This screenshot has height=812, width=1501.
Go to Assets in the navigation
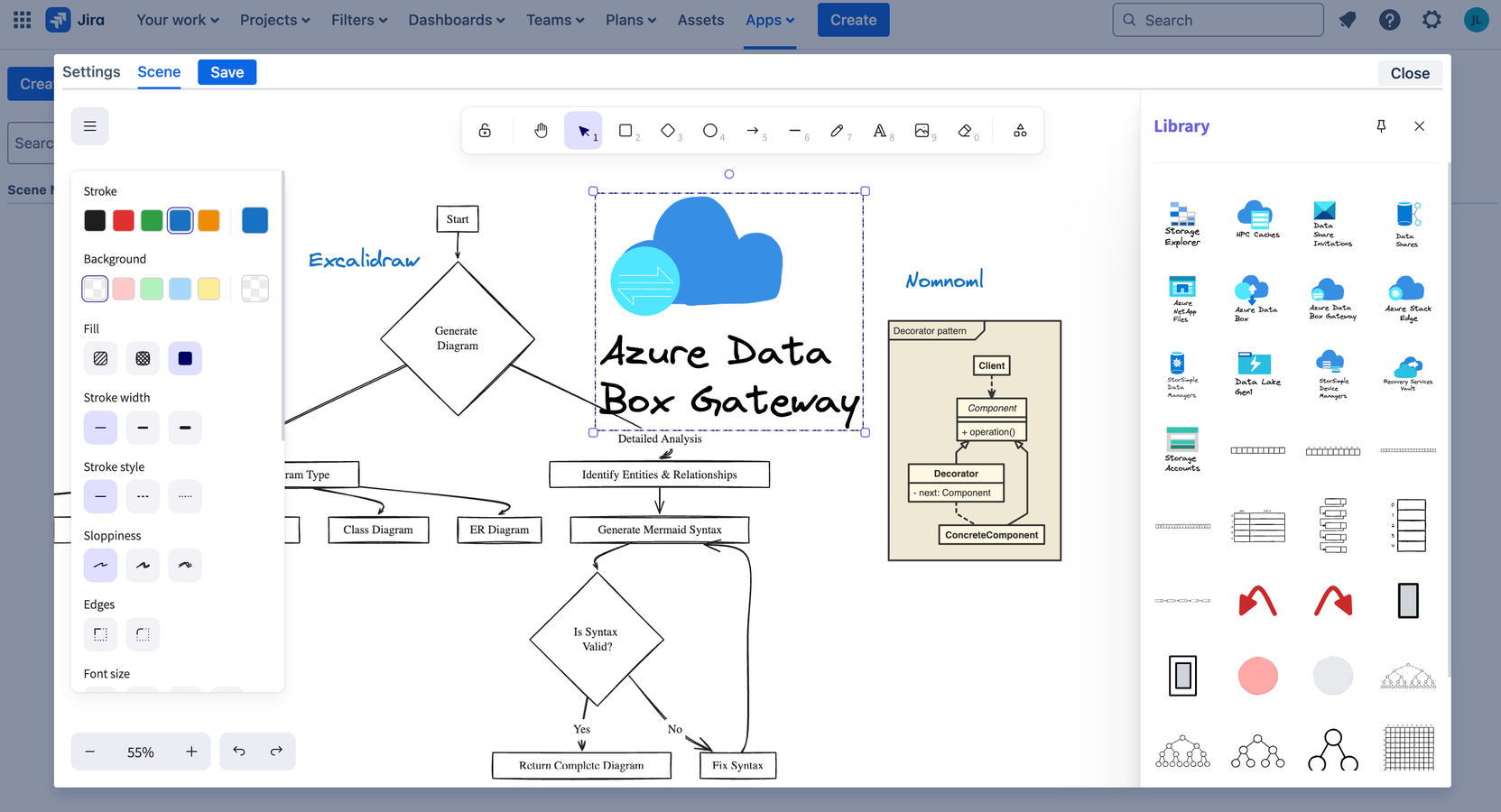click(701, 20)
